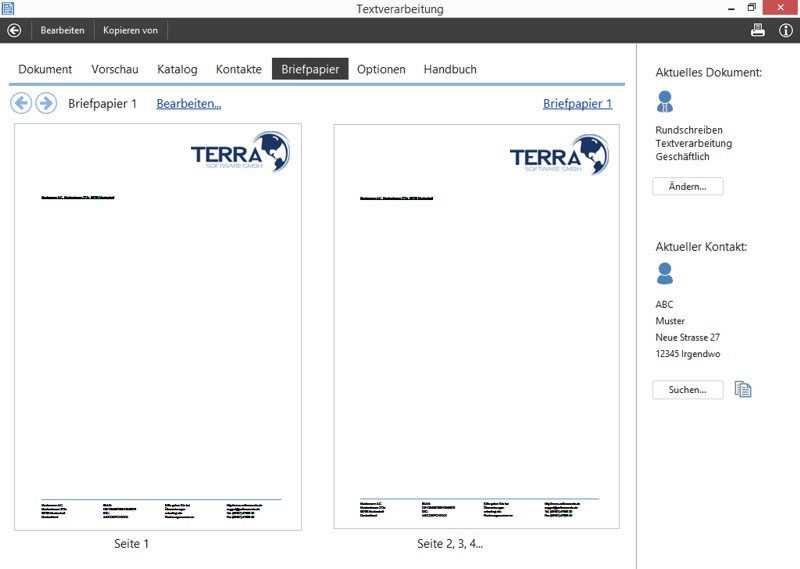Click the ABC contact text

(664, 305)
